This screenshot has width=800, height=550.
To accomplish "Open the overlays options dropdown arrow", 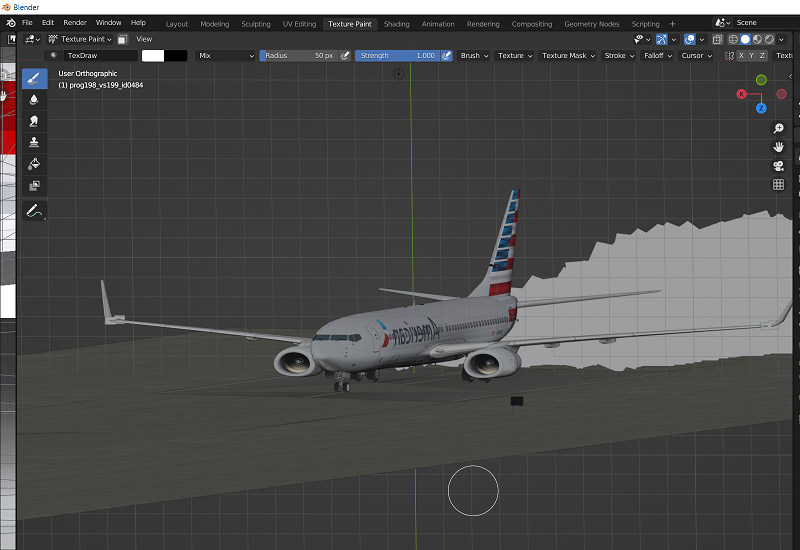I will coord(702,39).
